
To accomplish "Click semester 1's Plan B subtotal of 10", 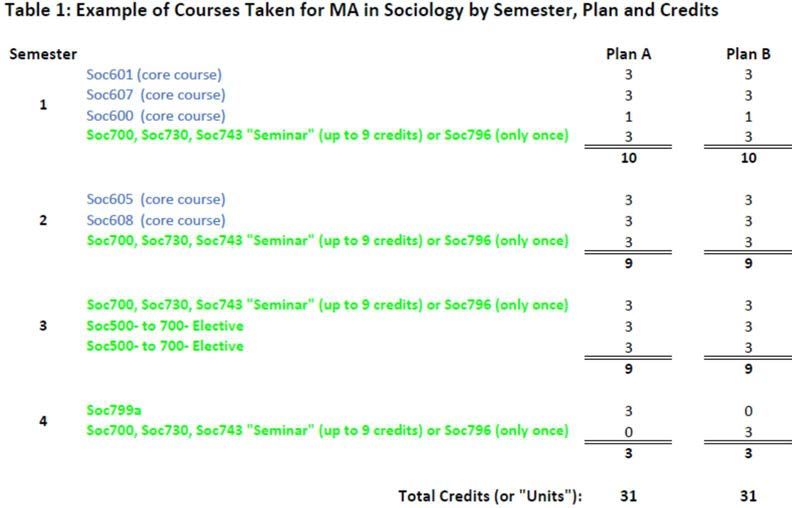I will tap(748, 158).
